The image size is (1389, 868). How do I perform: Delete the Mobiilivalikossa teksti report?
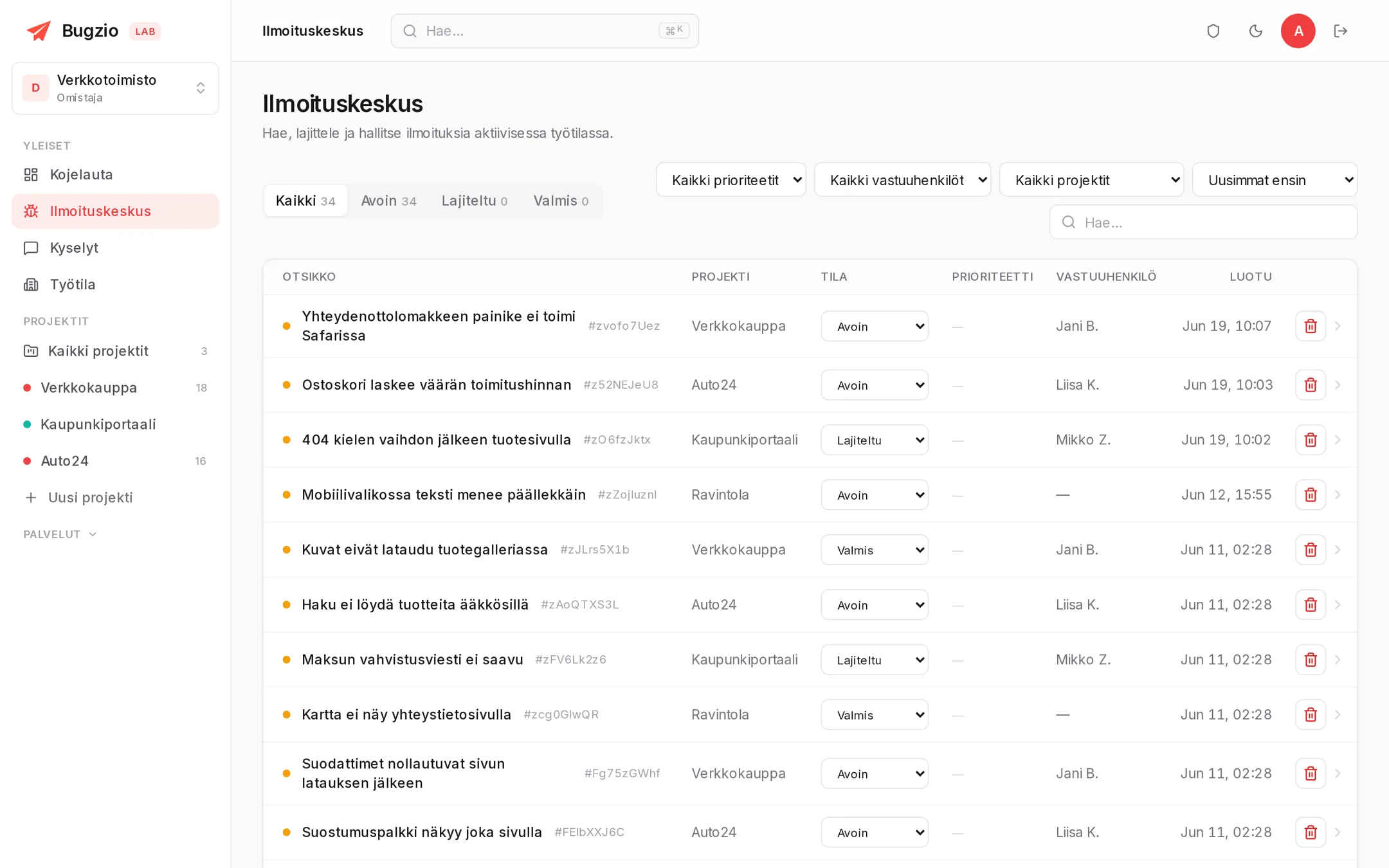click(x=1310, y=494)
